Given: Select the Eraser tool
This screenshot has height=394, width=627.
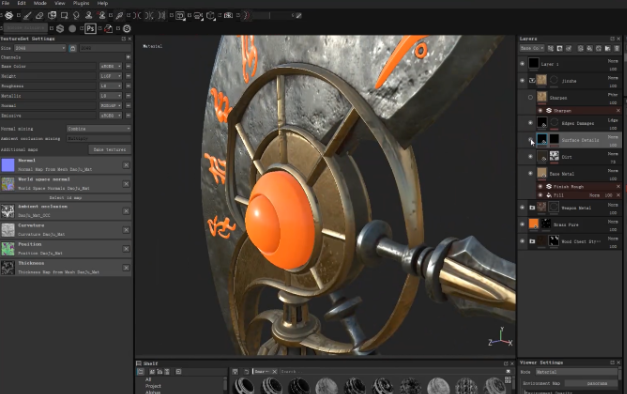Looking at the screenshot, I should point(39,16).
